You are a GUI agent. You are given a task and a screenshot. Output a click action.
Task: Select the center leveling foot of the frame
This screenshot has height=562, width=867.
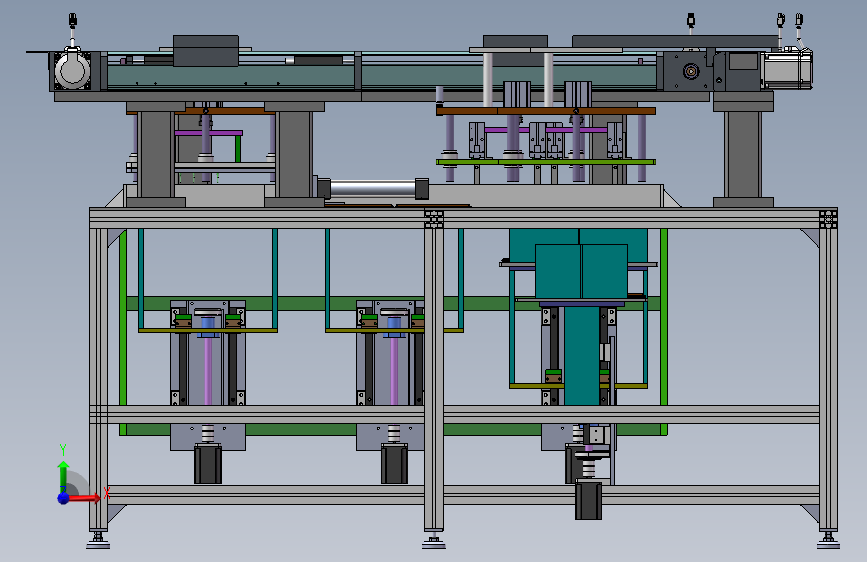coord(434,542)
